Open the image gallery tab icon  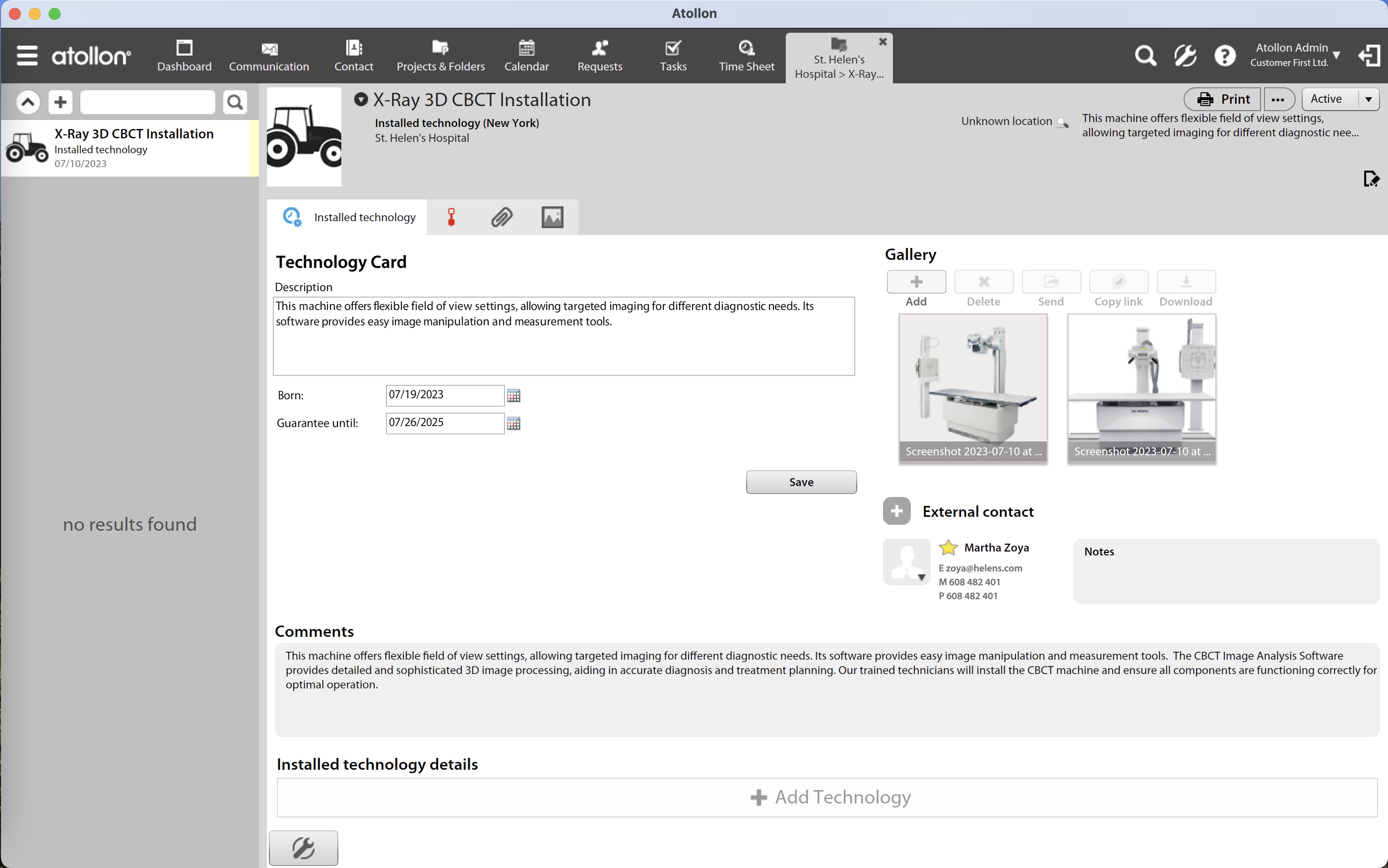pyautogui.click(x=552, y=218)
